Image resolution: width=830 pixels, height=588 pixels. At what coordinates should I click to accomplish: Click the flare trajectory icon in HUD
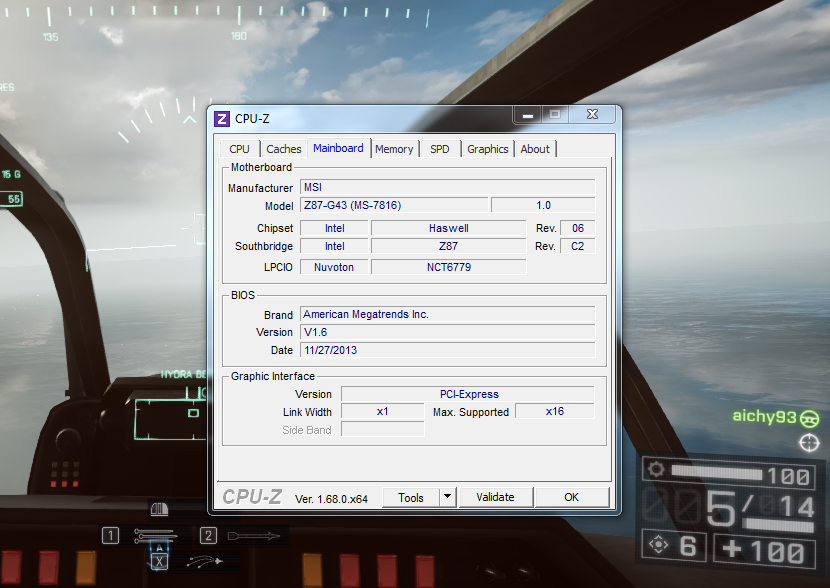(x=205, y=561)
